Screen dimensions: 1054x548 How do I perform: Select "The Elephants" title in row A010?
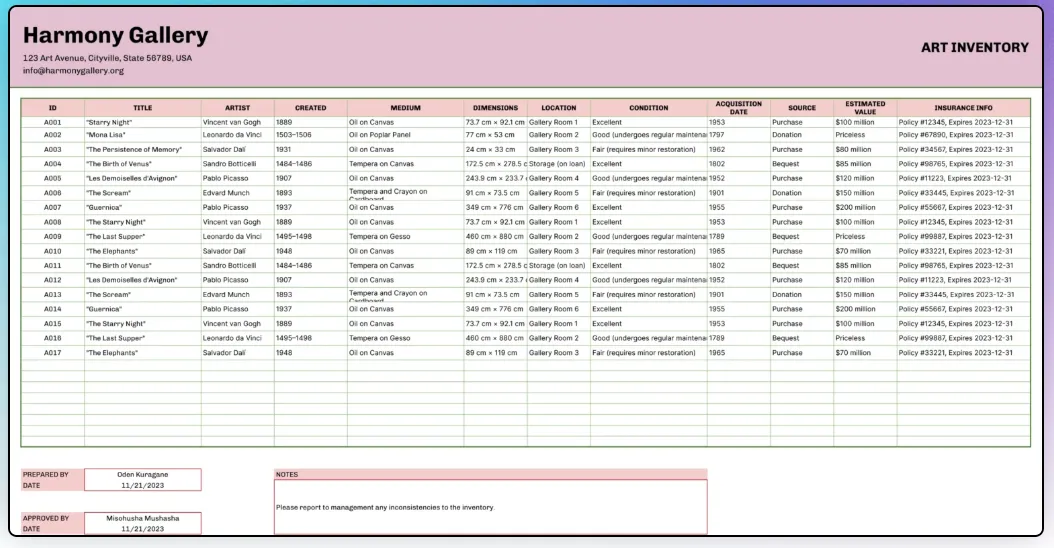point(143,251)
